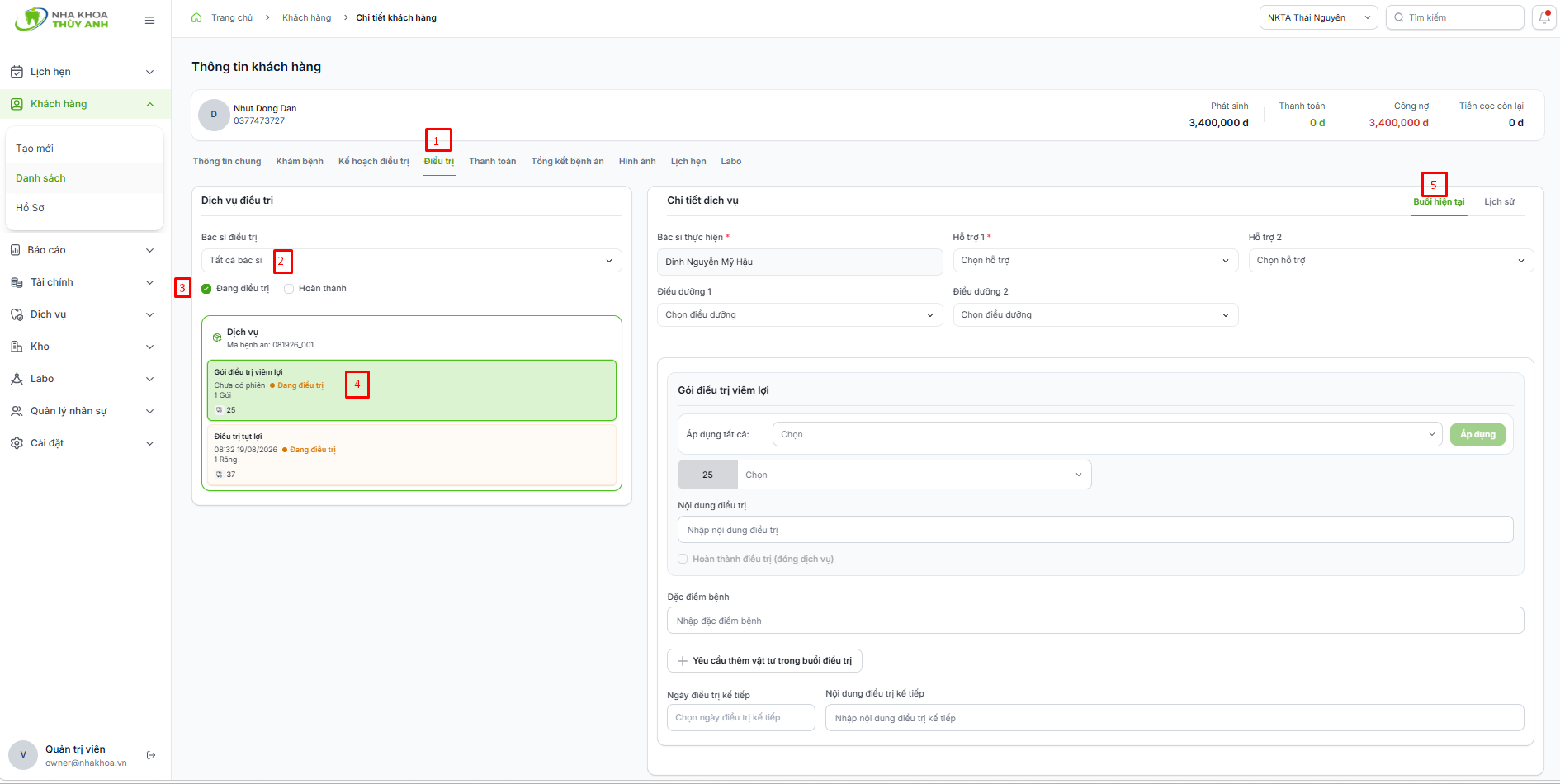Click the Quản lý nhân sự people icon
The width and height of the screenshot is (1560, 784).
click(17, 411)
